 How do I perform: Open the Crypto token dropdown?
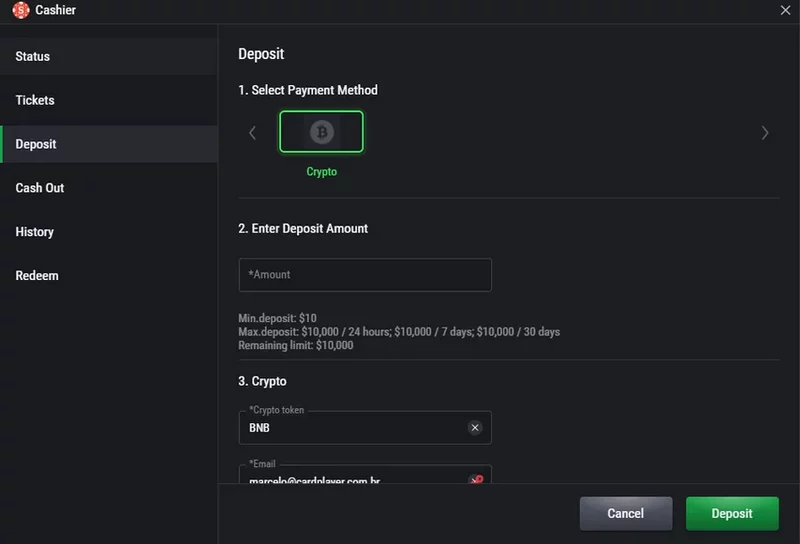tap(355, 428)
